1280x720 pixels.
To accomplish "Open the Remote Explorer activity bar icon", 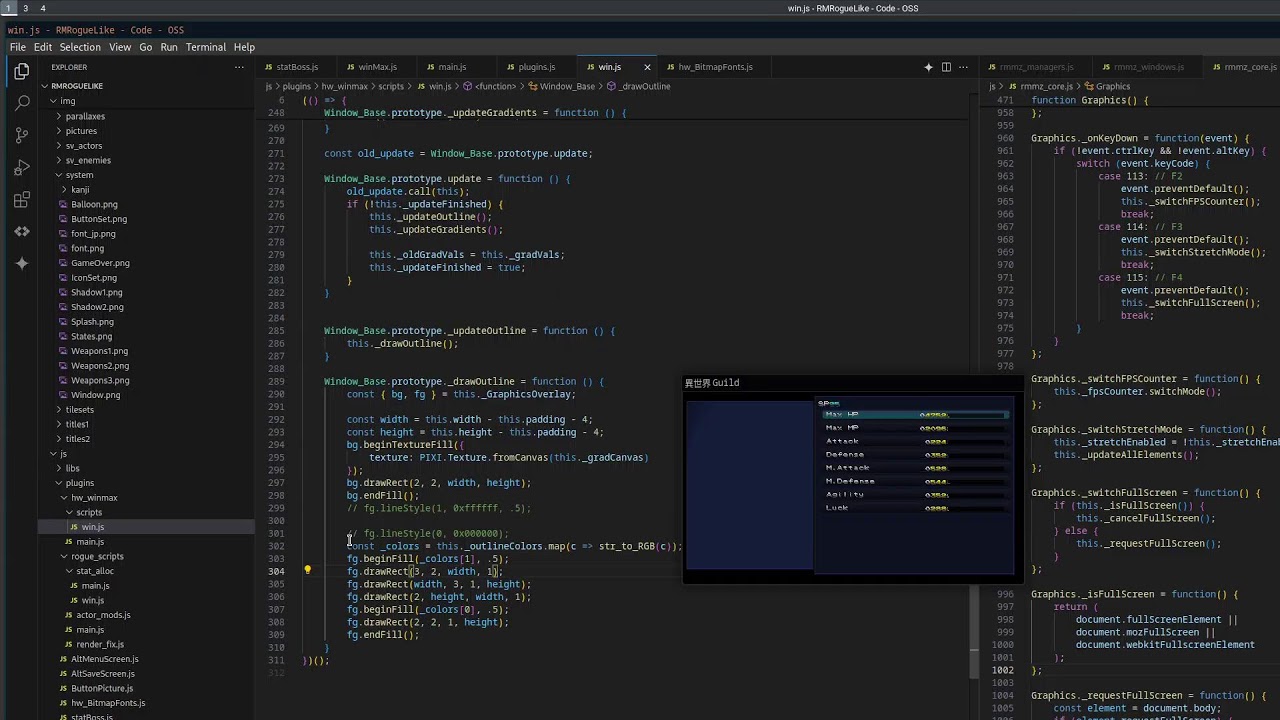I will pyautogui.click(x=22, y=231).
